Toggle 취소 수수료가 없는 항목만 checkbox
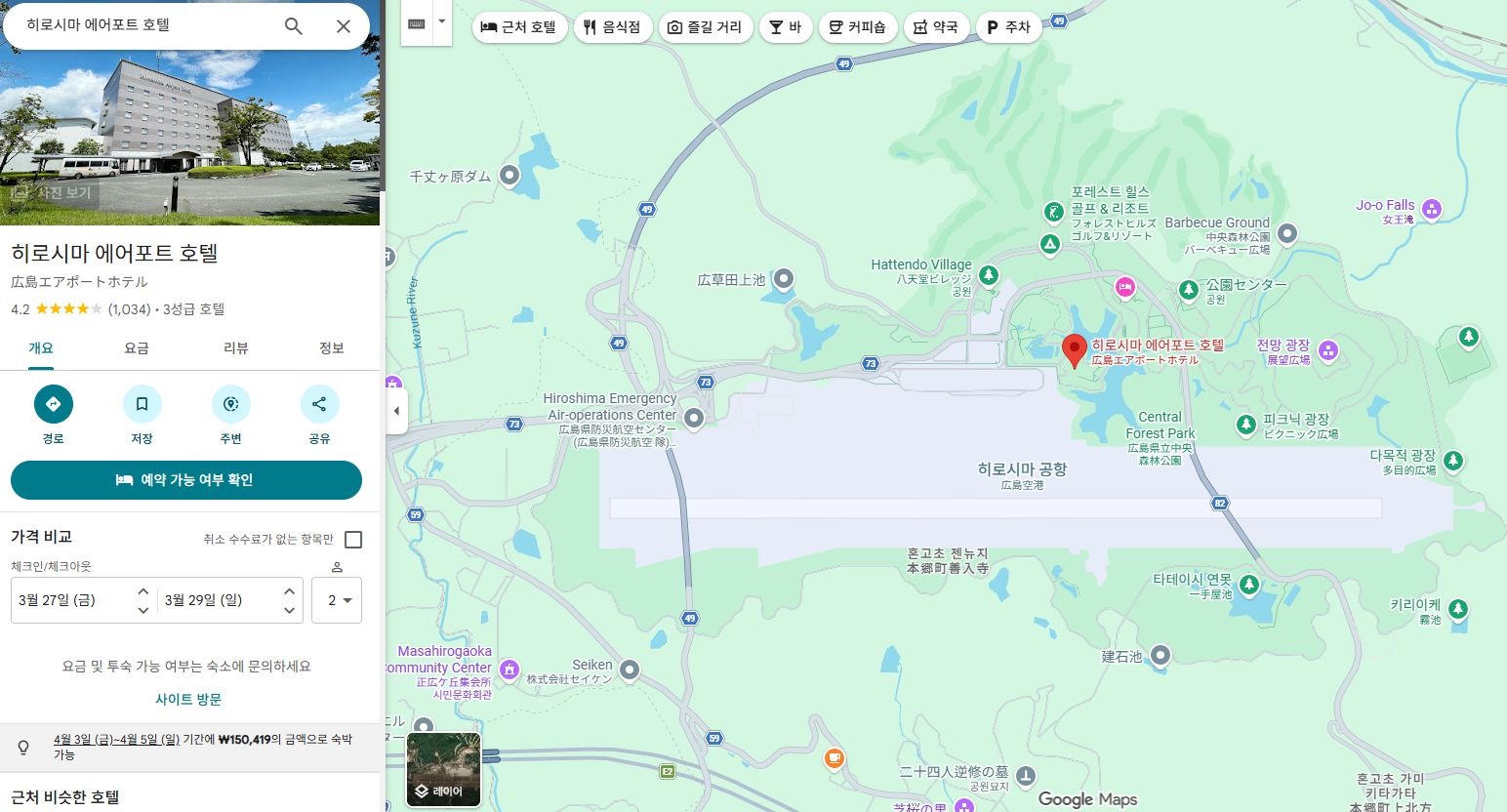The width and height of the screenshot is (1507, 812). 353,540
